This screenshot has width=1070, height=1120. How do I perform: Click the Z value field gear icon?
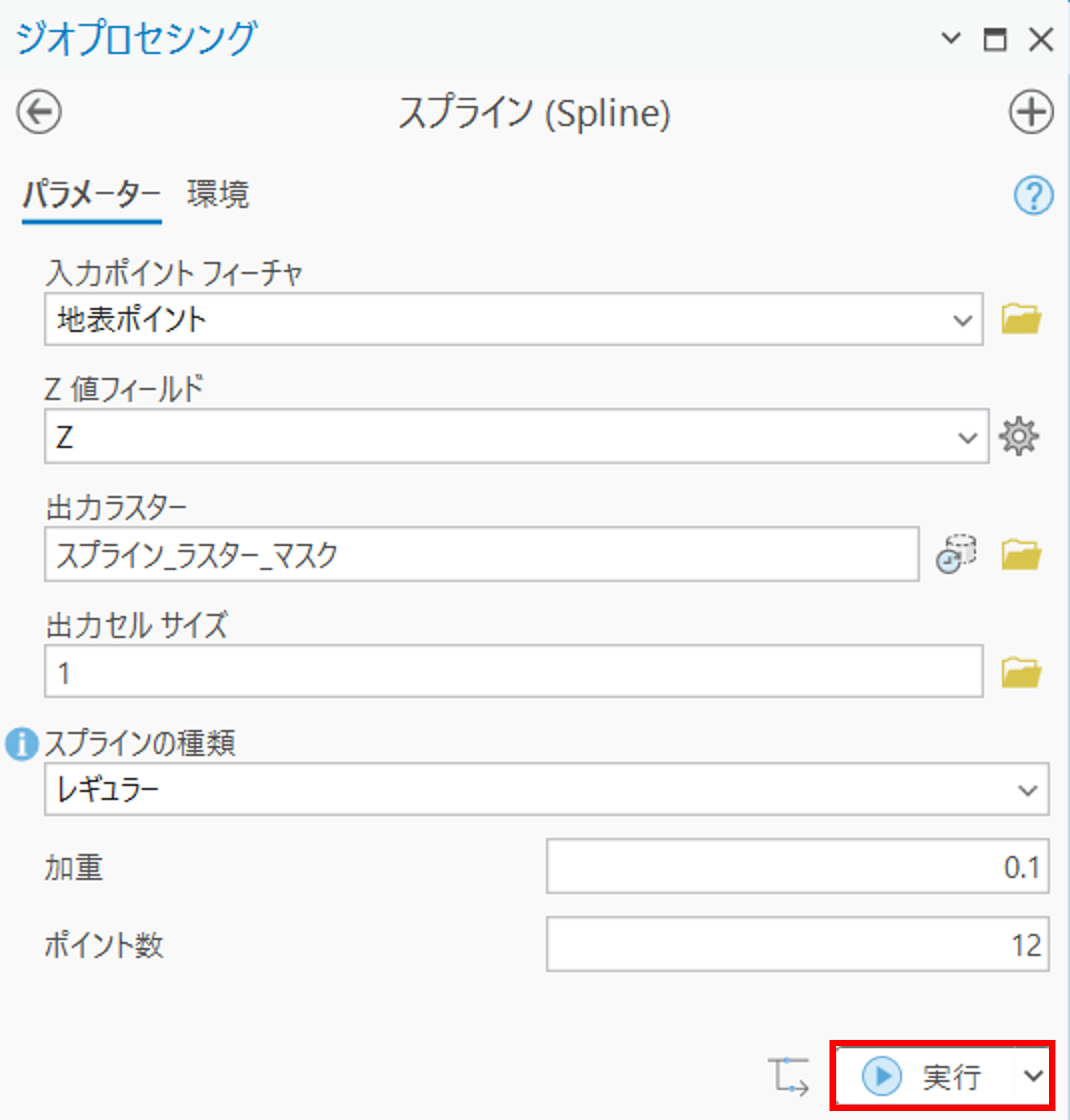click(1019, 437)
